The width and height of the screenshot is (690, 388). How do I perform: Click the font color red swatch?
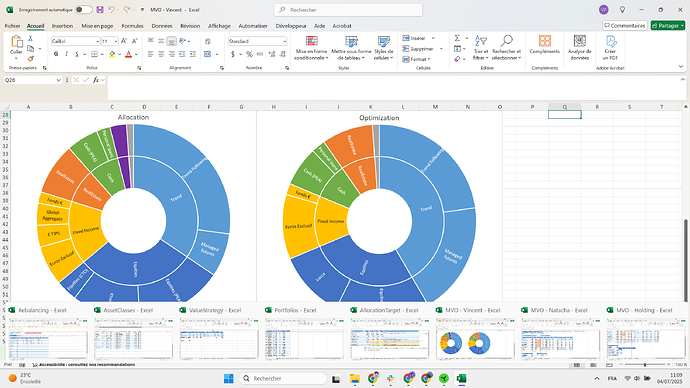click(128, 54)
